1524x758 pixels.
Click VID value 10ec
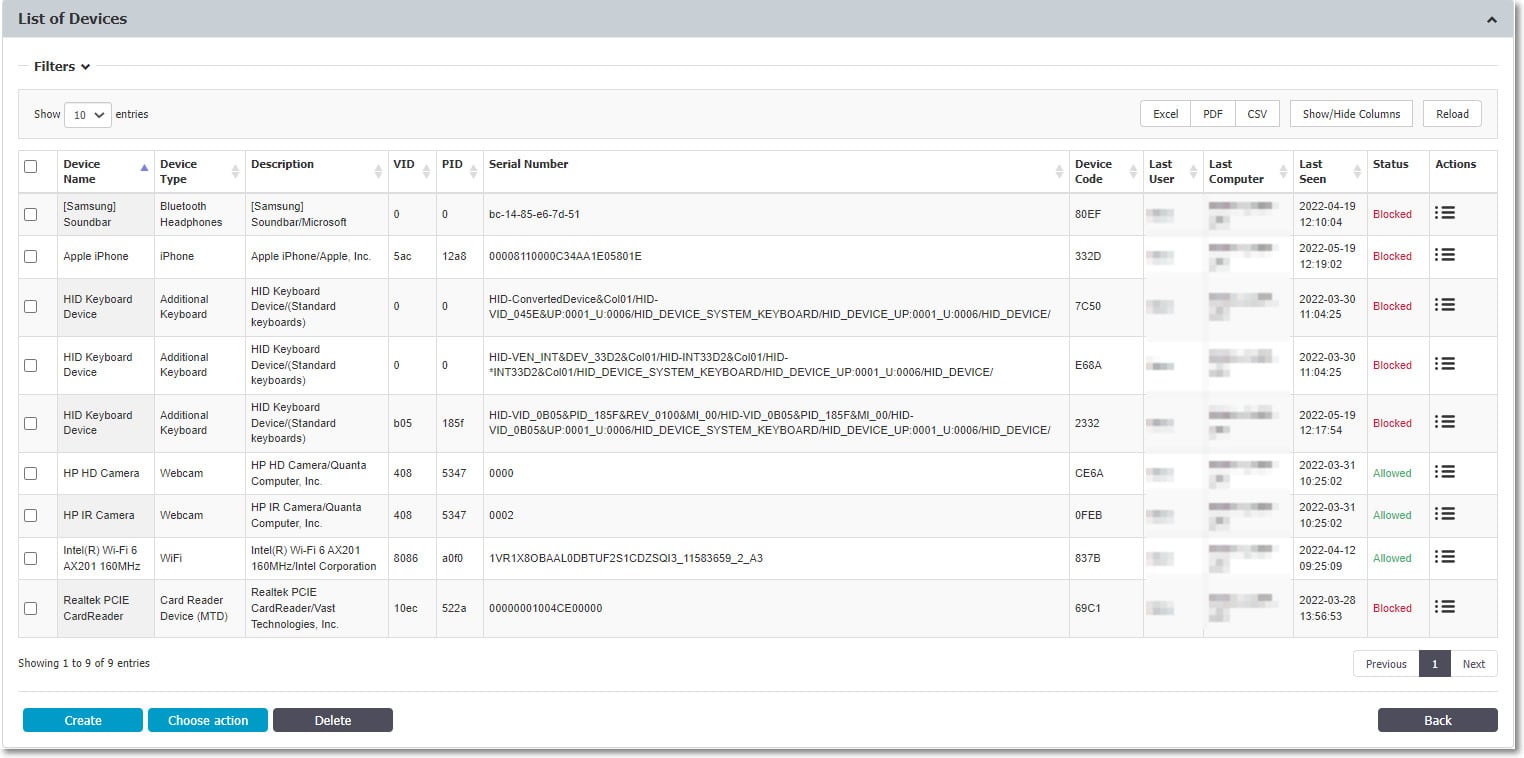tap(404, 608)
